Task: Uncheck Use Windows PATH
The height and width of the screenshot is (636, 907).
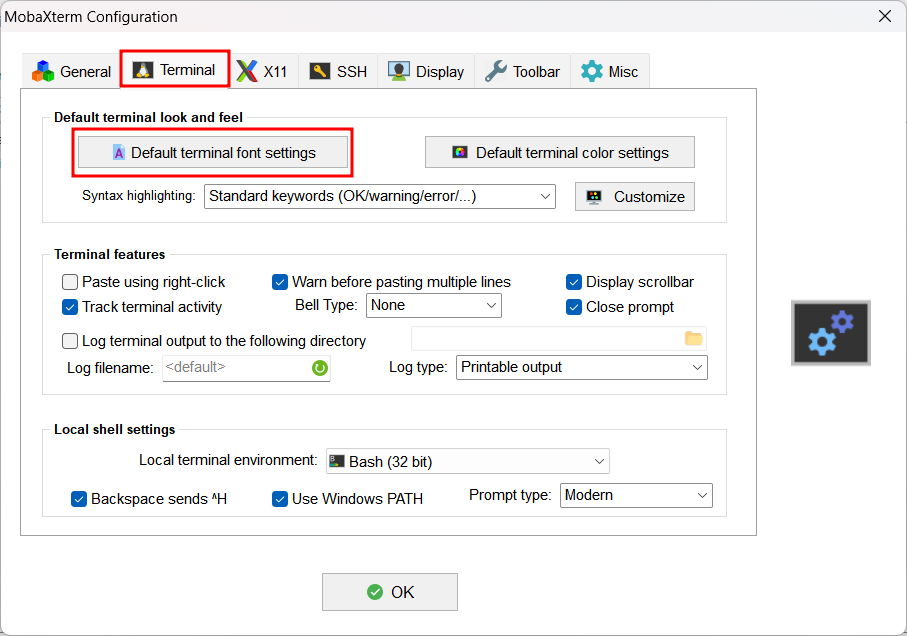Action: click(x=280, y=499)
